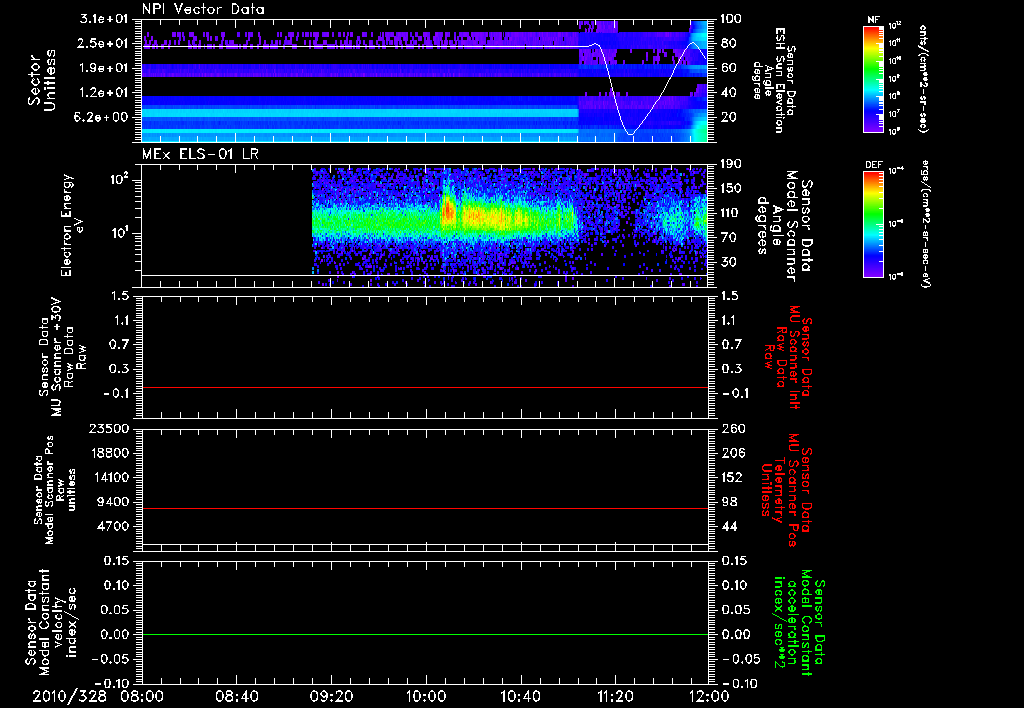
Task: Click the red line in Scanner Pos panel
Action: pos(425,508)
